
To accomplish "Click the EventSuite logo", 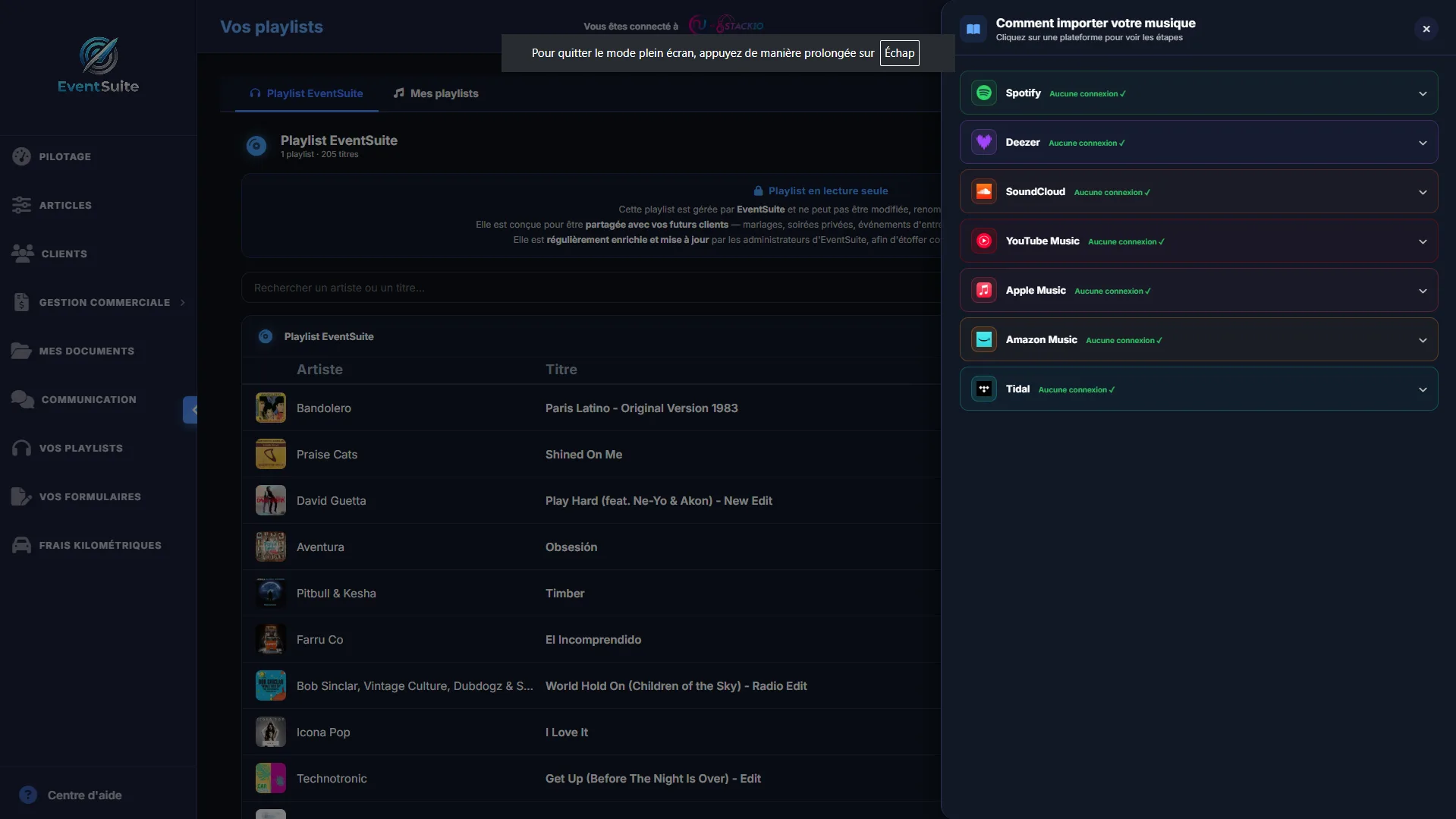I will (99, 66).
